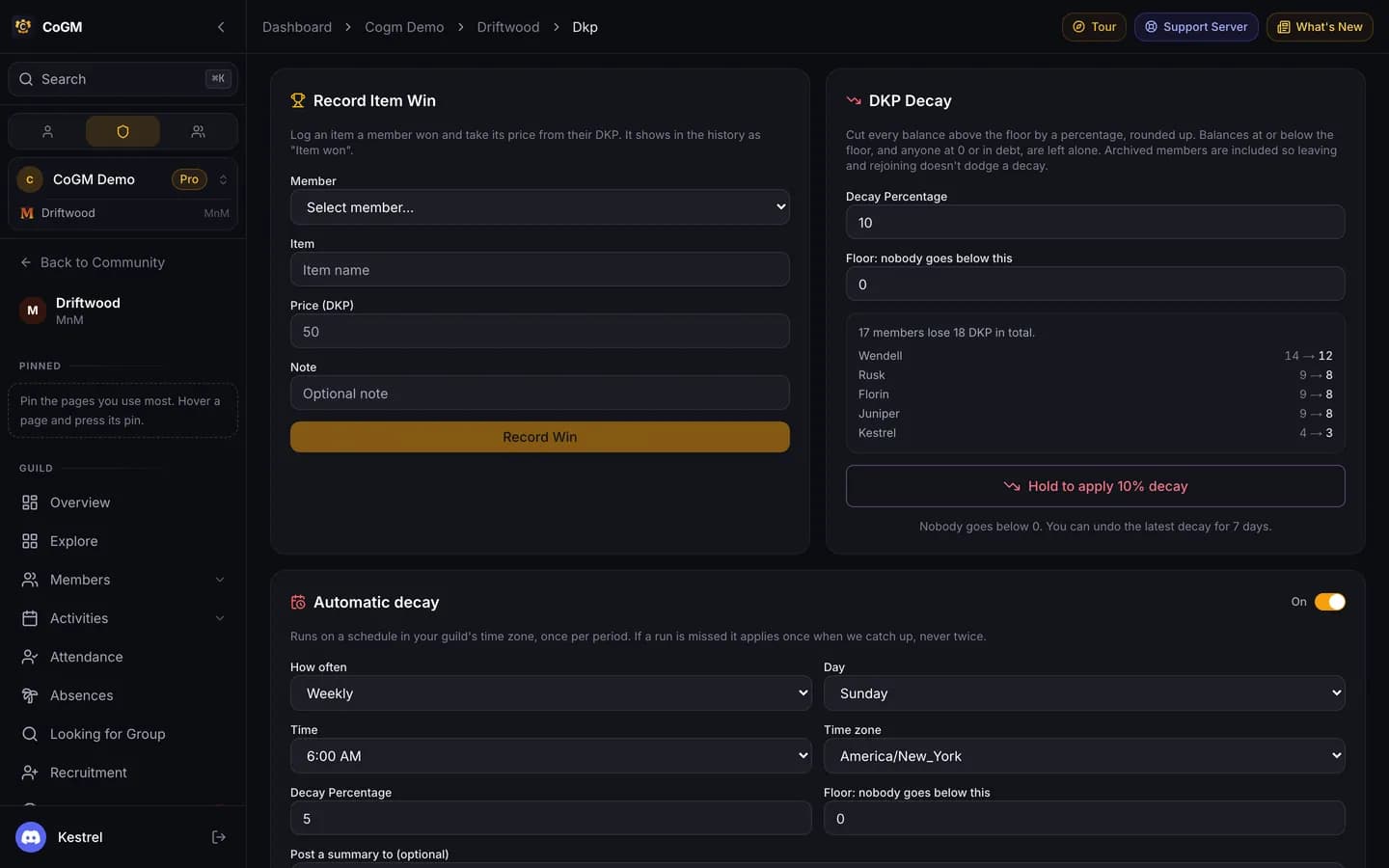Open the CoGM Demo community switcher
Image resolution: width=1389 pixels, height=868 pixels.
pyautogui.click(x=123, y=179)
